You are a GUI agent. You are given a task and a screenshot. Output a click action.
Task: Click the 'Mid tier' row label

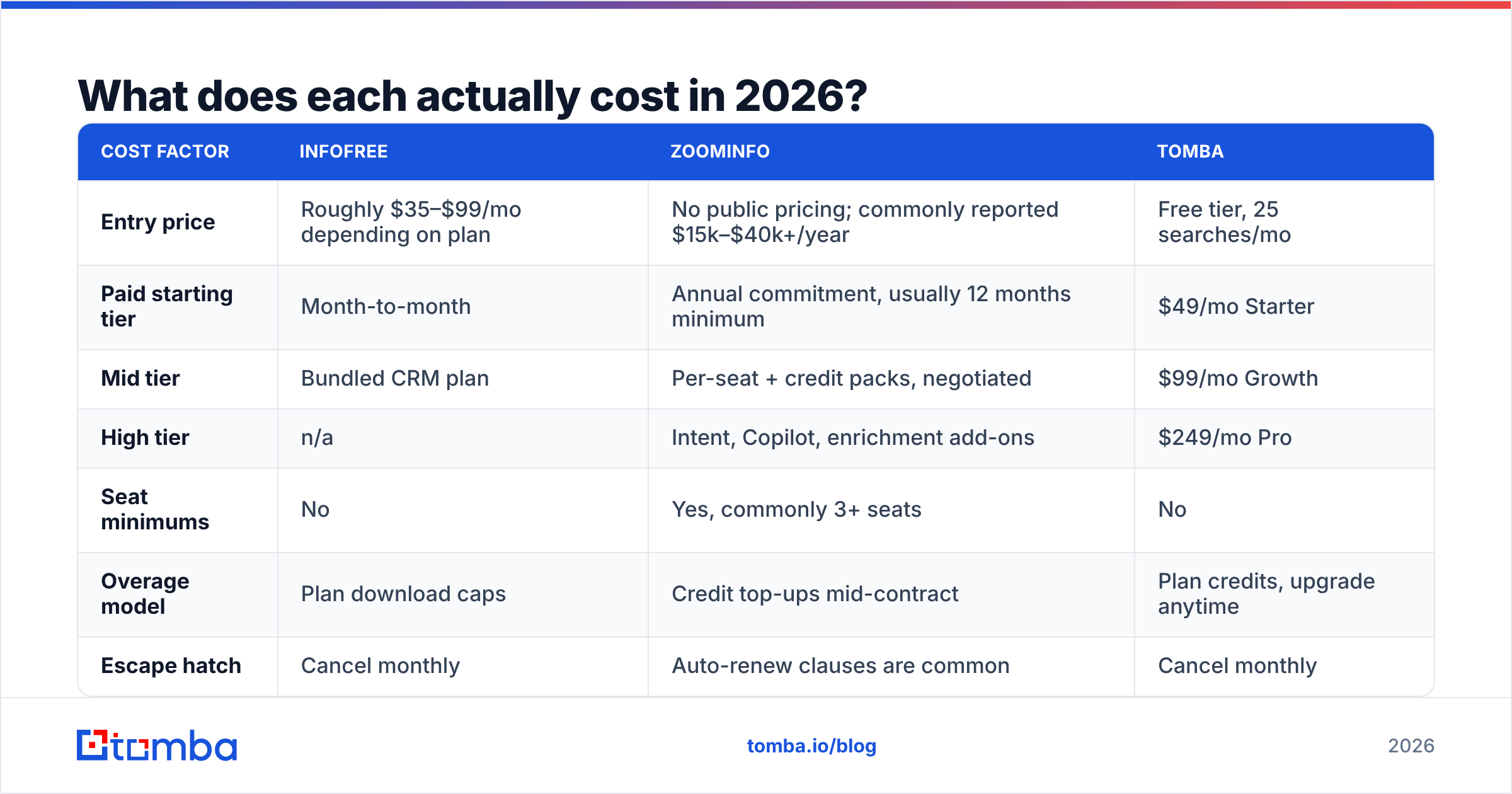(x=140, y=378)
